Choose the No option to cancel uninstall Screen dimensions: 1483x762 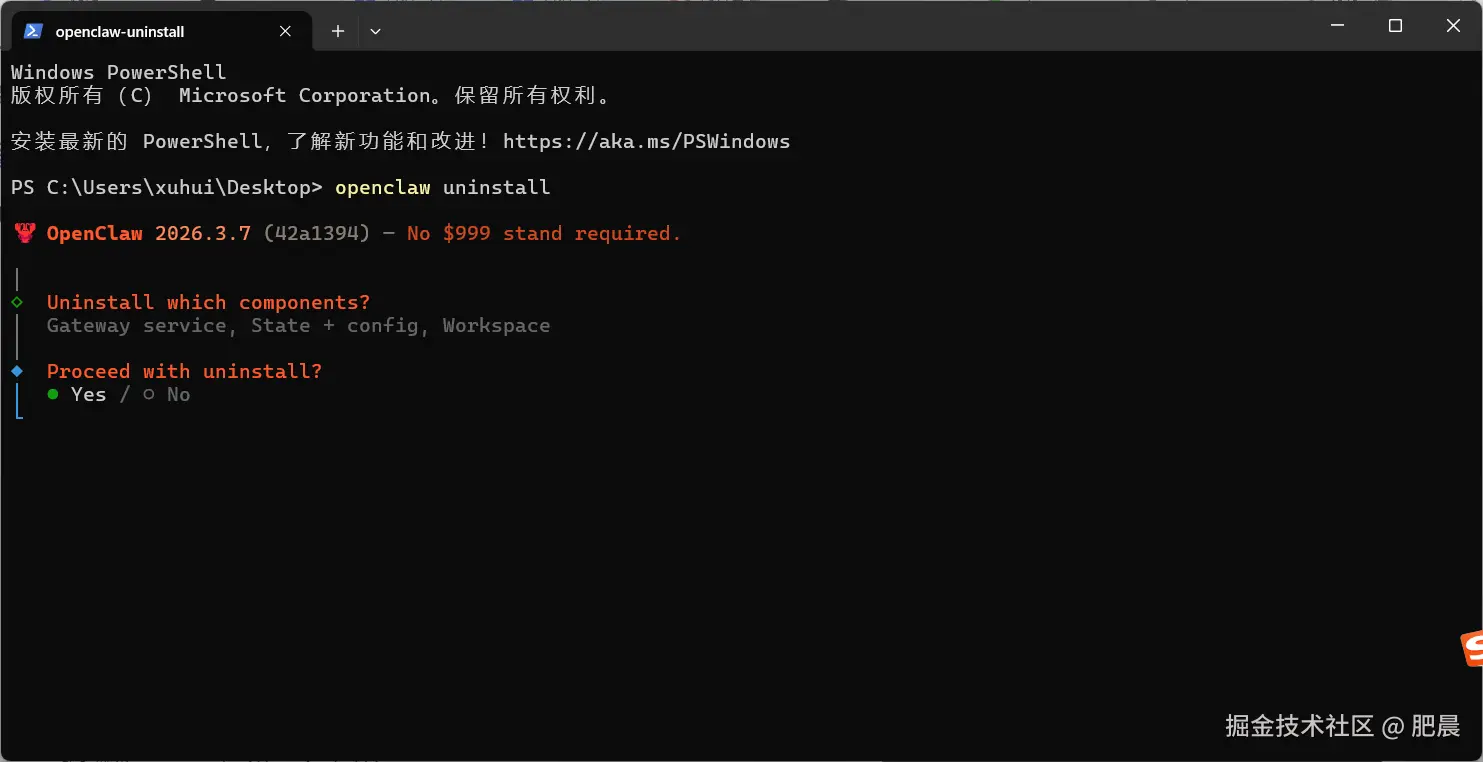(x=166, y=394)
